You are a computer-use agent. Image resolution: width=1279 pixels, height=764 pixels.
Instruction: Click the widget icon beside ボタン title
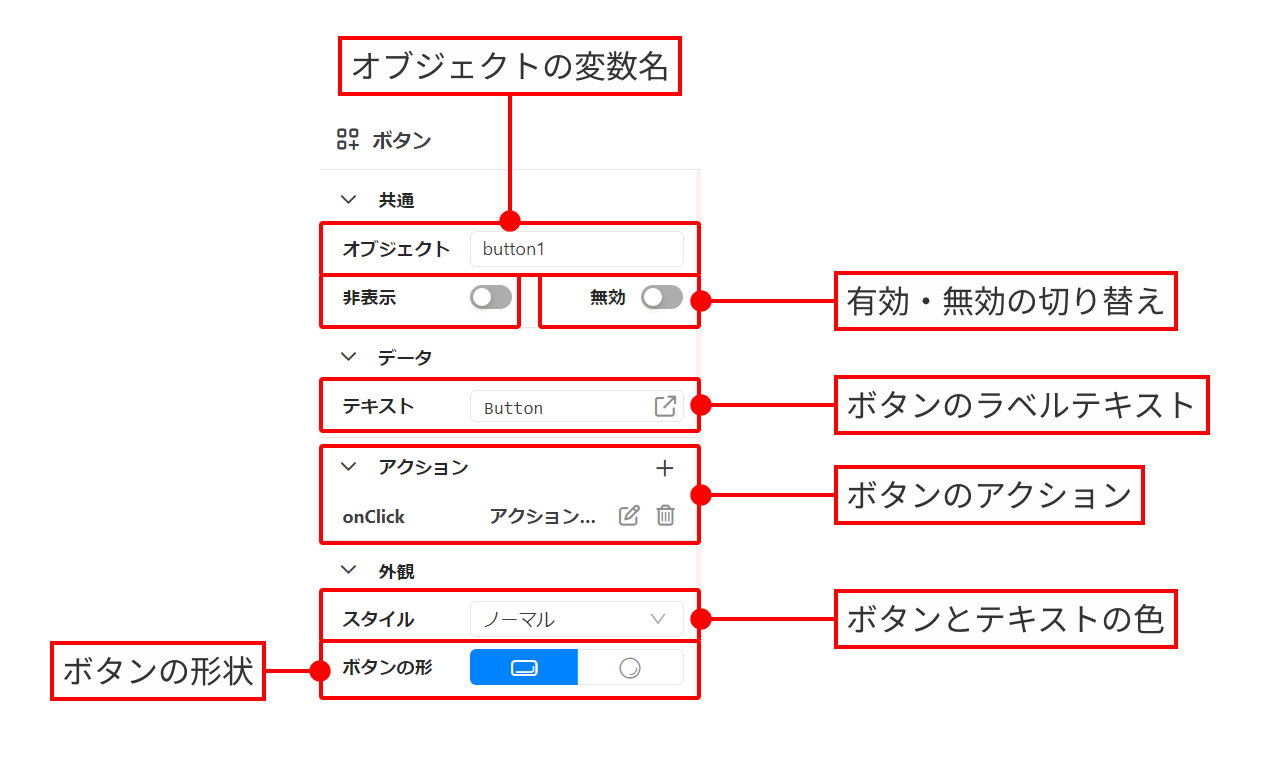tap(347, 140)
